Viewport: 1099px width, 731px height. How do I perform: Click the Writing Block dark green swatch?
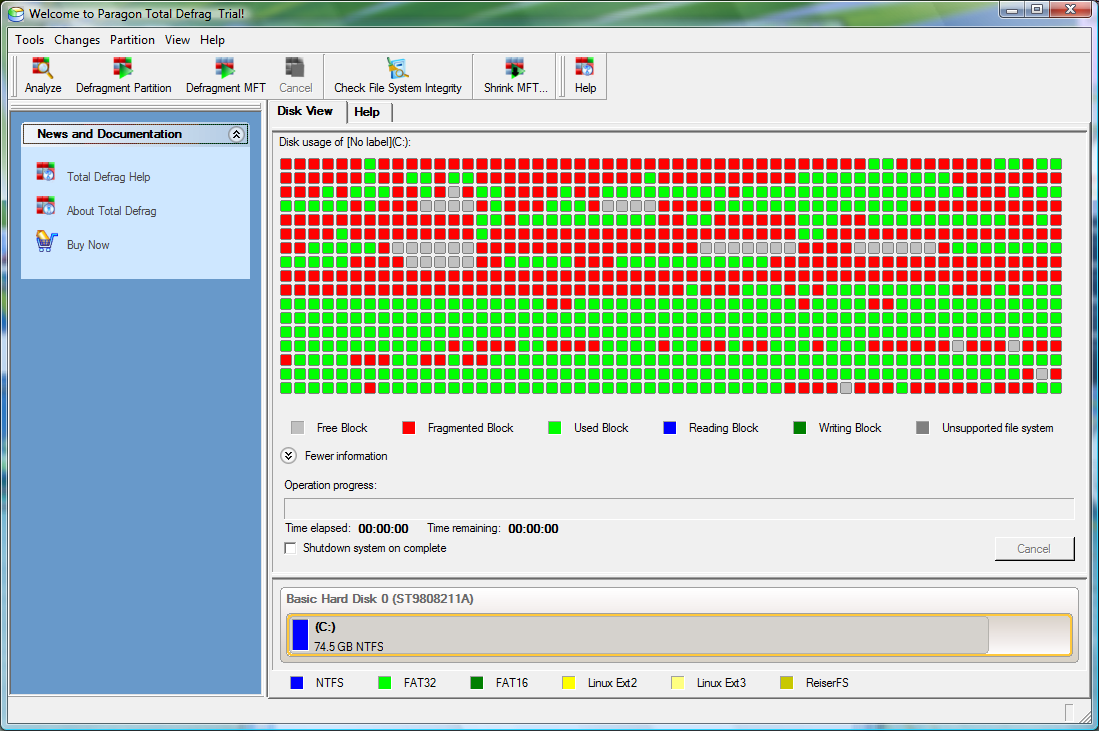(800, 428)
